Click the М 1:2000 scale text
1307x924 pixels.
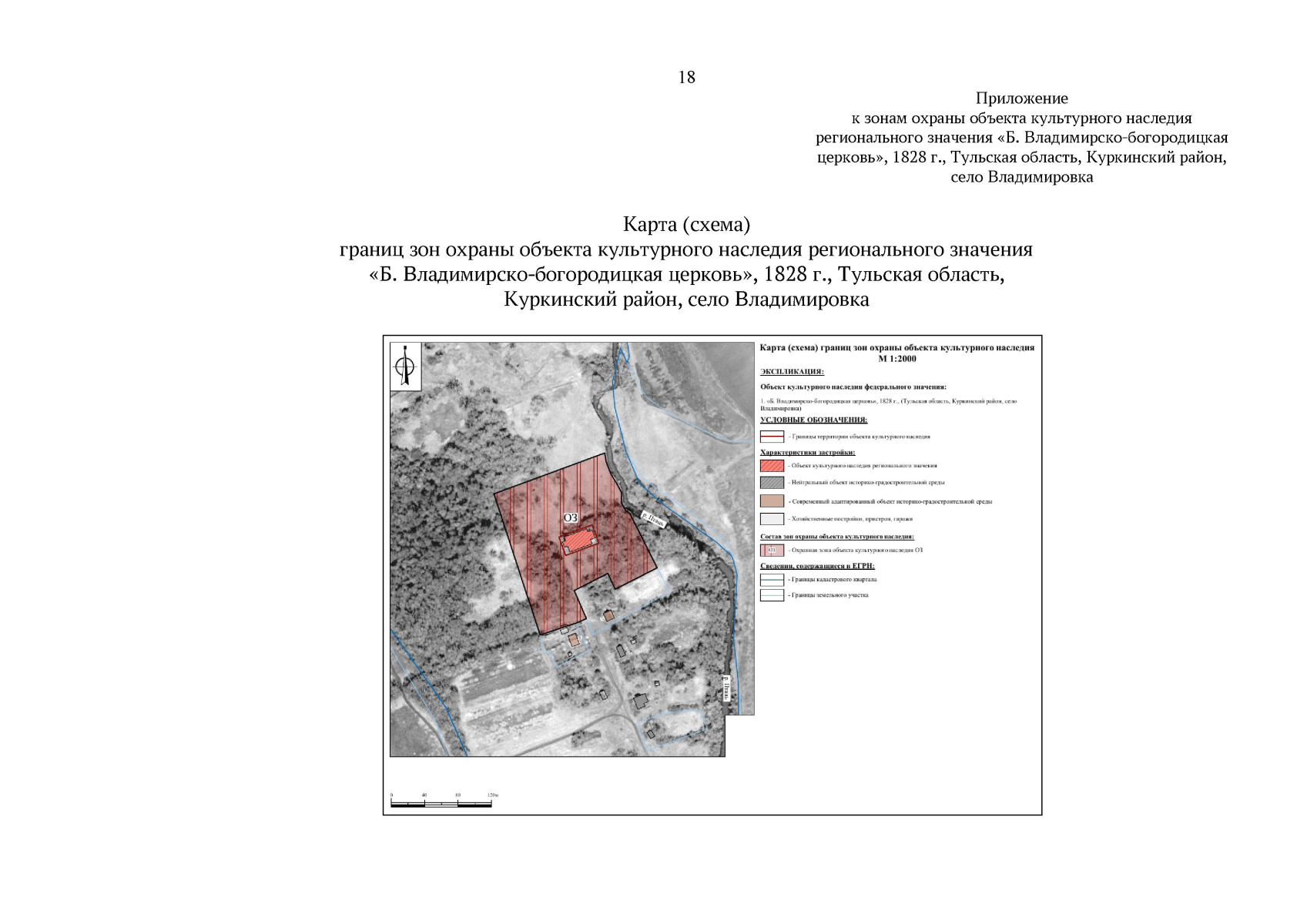tap(897, 359)
